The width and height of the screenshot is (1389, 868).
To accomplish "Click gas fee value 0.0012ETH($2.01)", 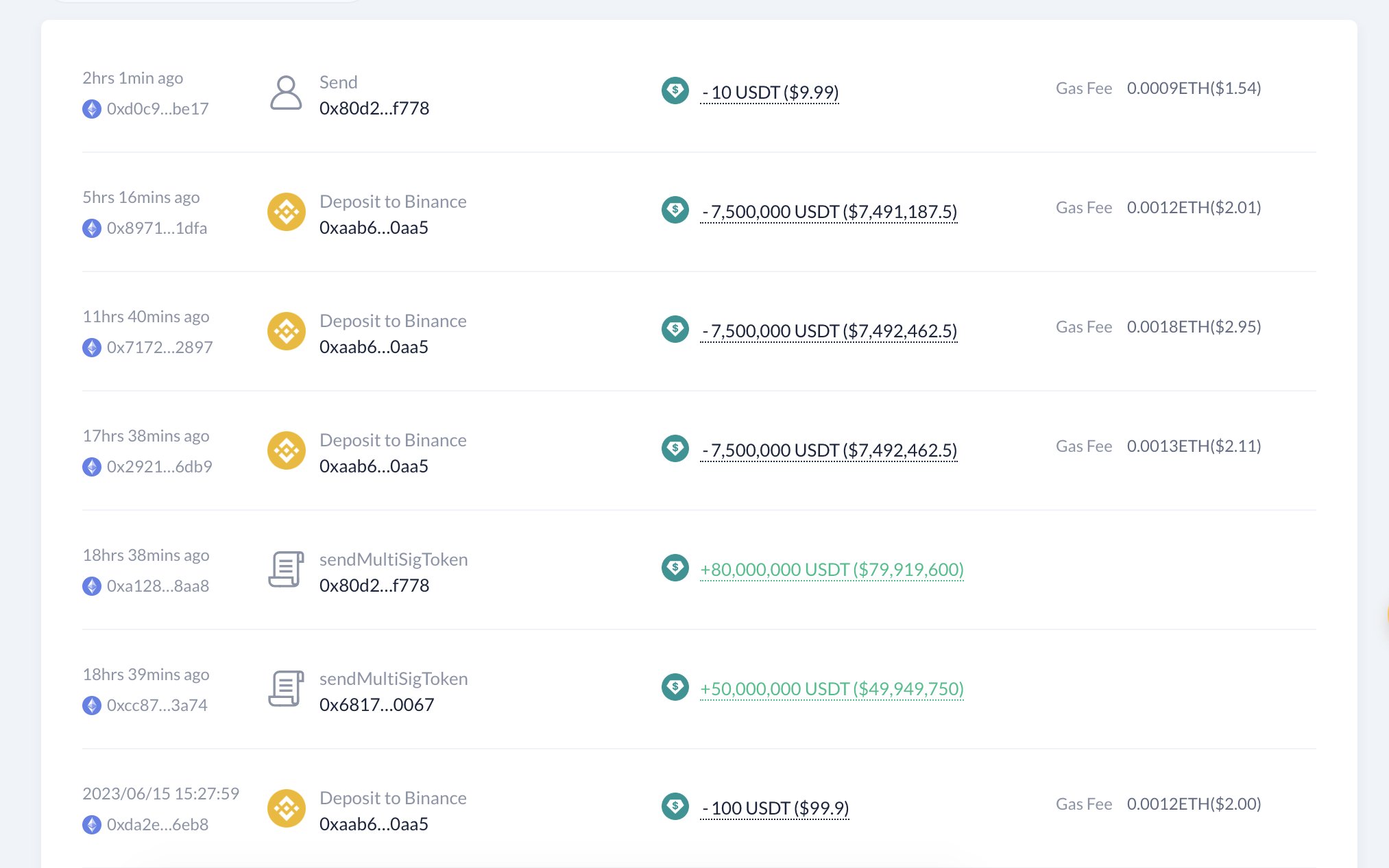I will pyautogui.click(x=1194, y=208).
